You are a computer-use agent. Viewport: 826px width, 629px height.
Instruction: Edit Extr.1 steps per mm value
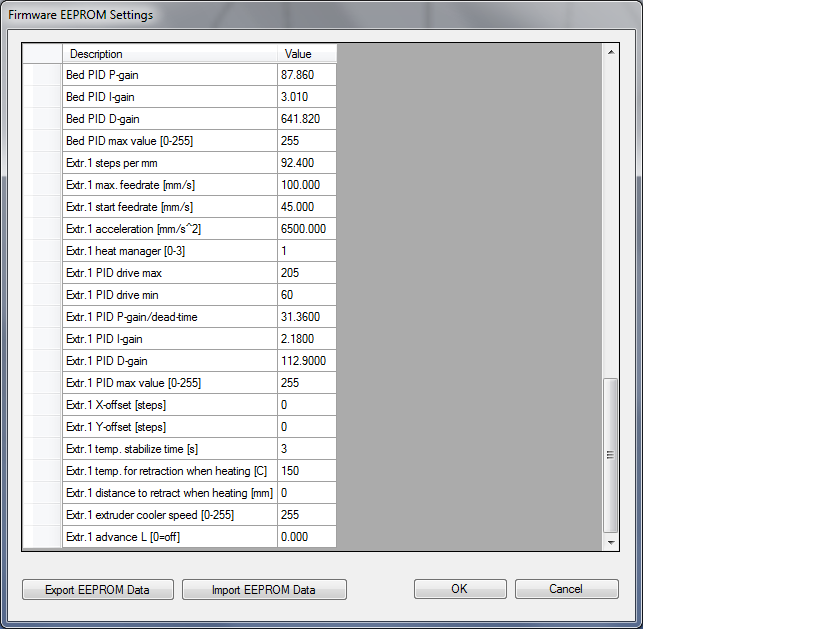[x=306, y=163]
